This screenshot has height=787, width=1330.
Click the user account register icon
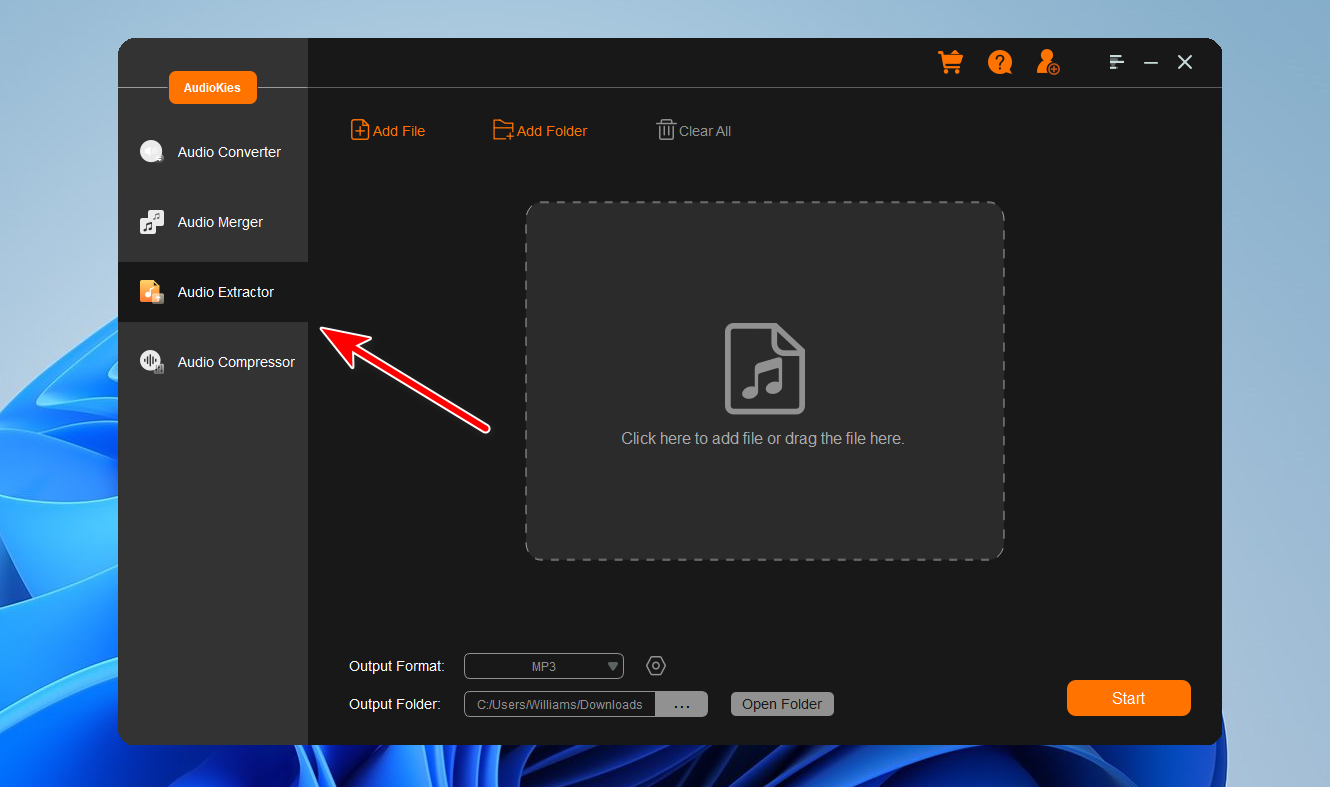[1047, 62]
